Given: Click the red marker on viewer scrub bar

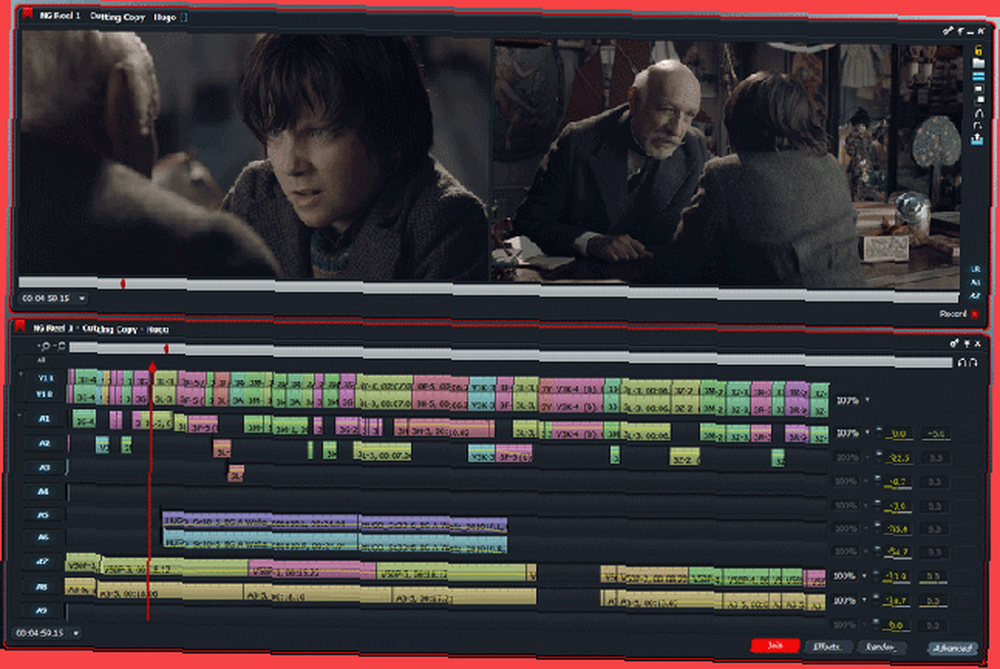Looking at the screenshot, I should point(123,283).
